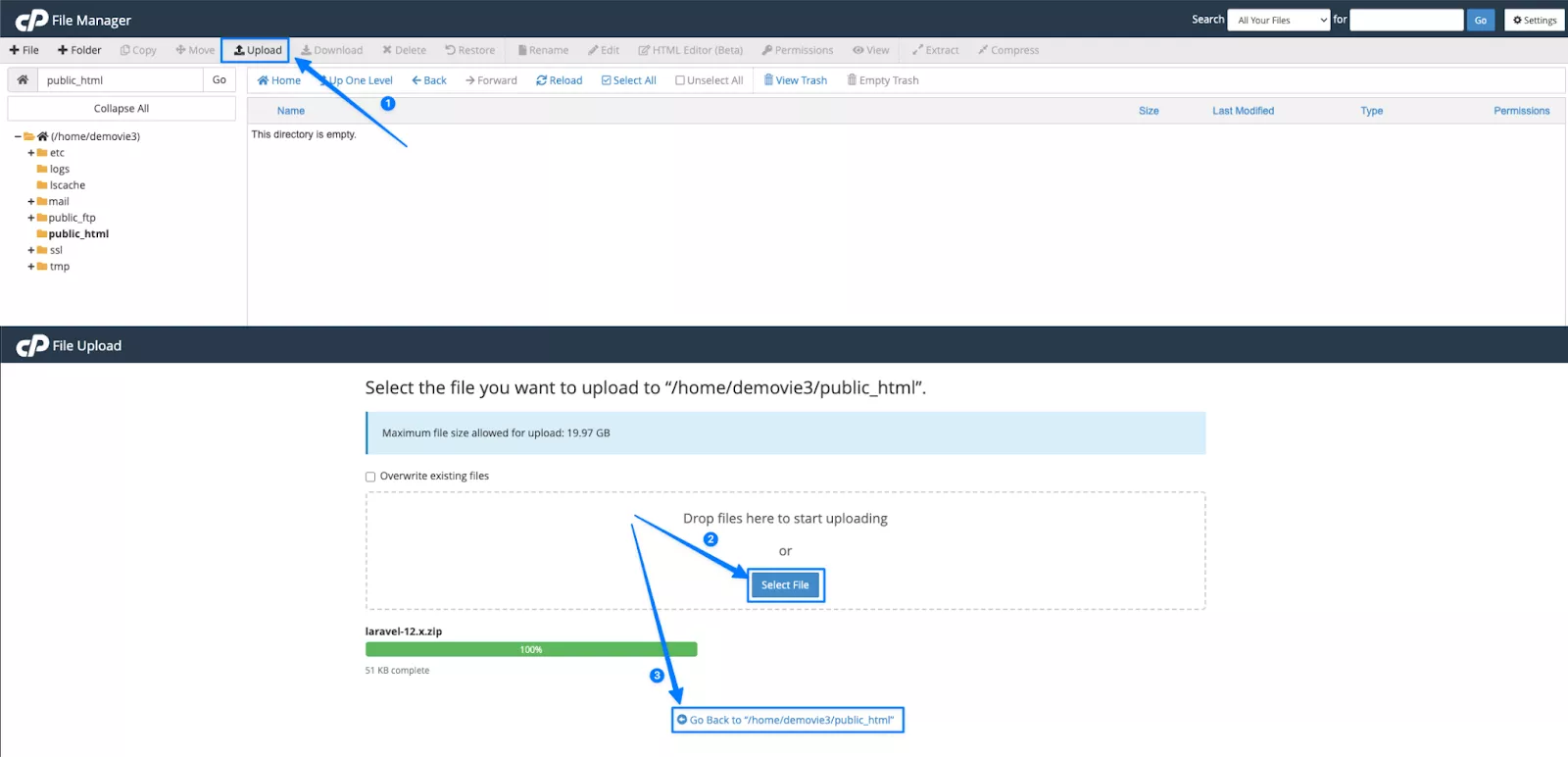Image resolution: width=1568 pixels, height=757 pixels.
Task: Sort by Permissions column header
Action: click(x=1522, y=111)
